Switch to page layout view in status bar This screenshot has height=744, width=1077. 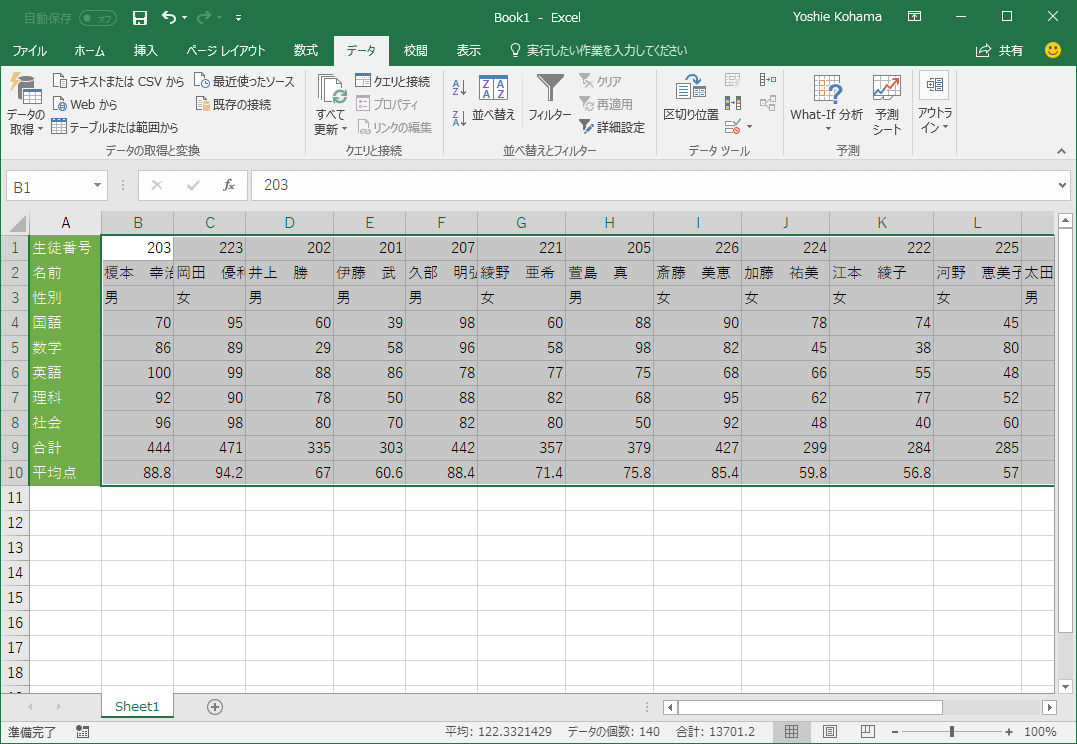pos(829,731)
